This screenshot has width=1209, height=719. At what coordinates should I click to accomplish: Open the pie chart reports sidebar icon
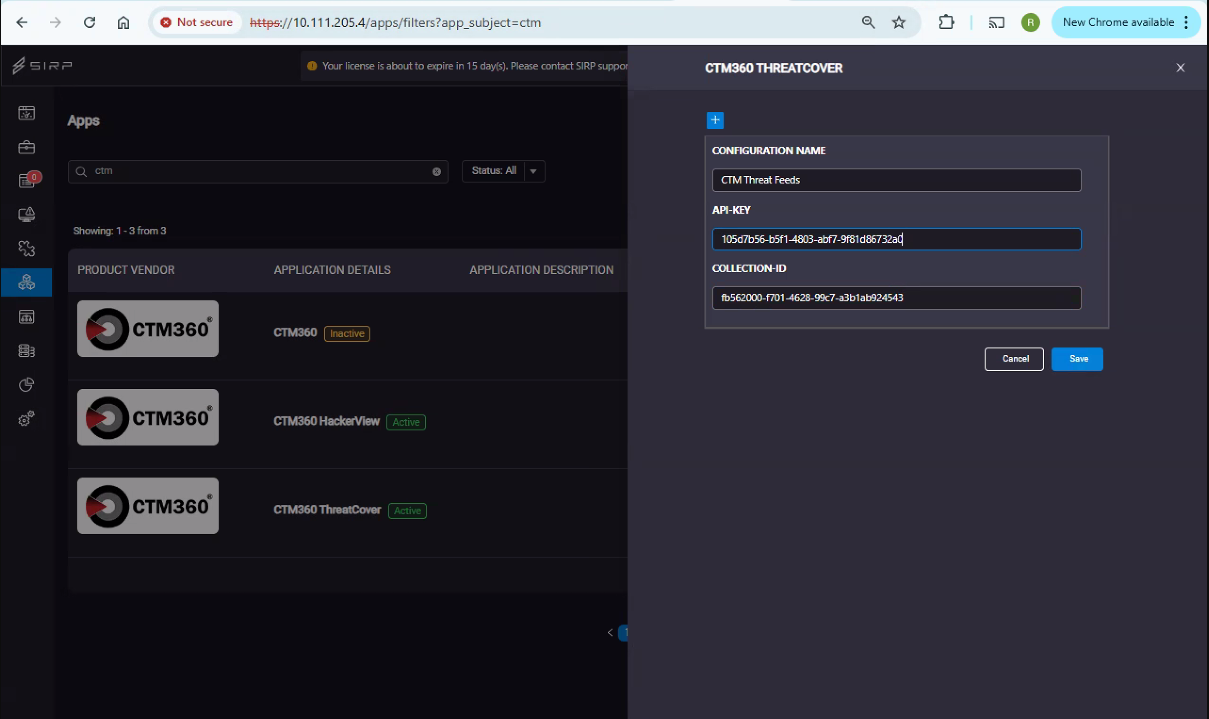[x=27, y=385]
